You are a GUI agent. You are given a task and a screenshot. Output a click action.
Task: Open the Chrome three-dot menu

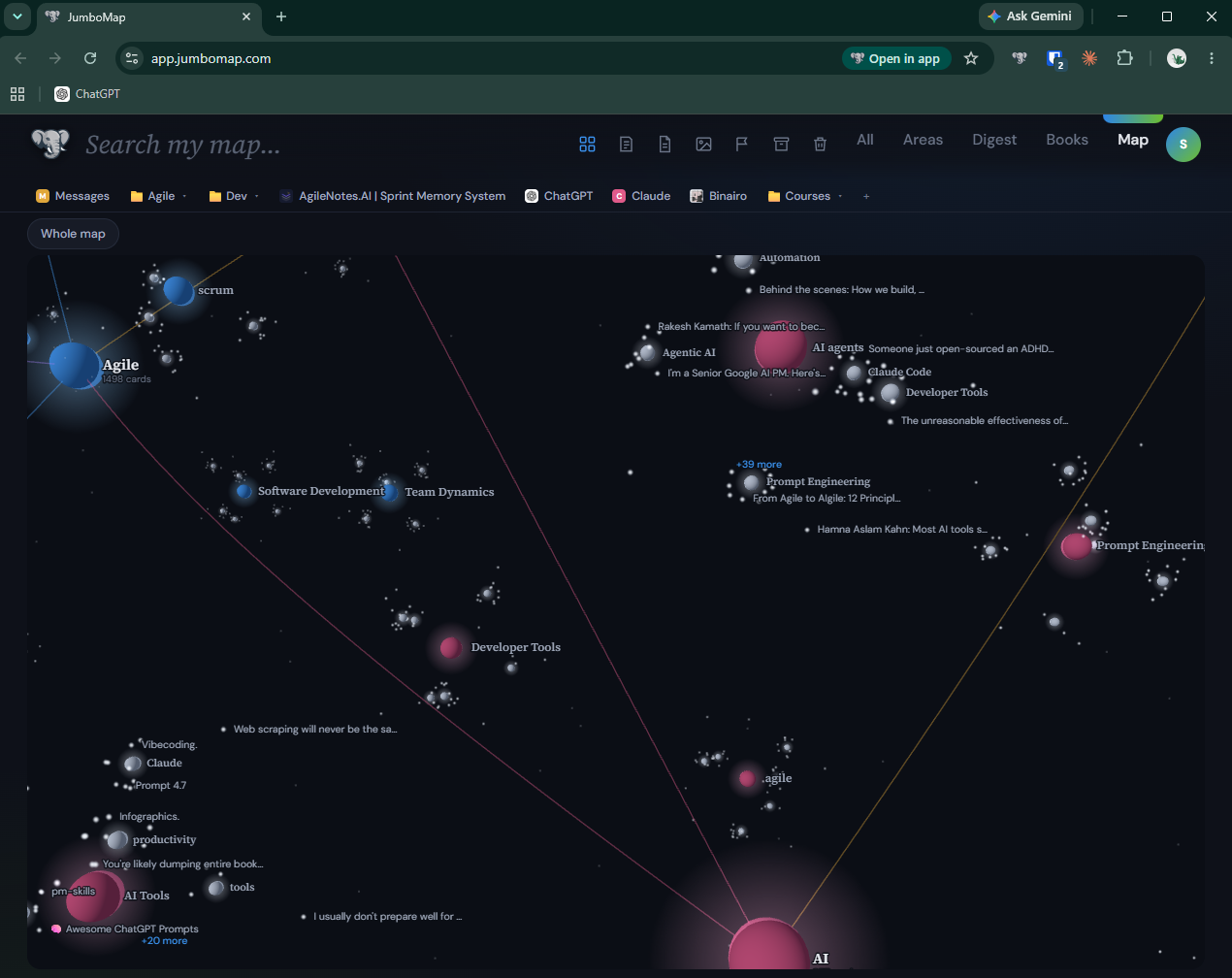pos(1212,58)
